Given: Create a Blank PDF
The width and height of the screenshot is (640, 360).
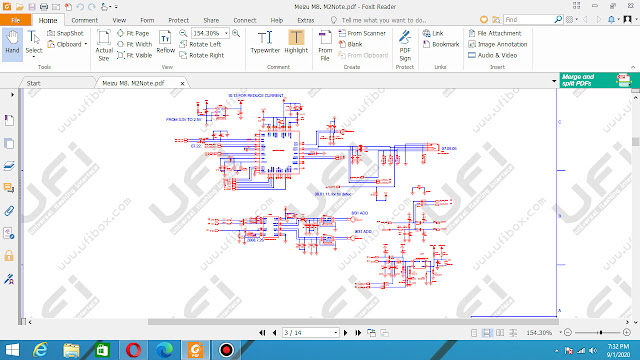Looking at the screenshot, I should click(350, 44).
